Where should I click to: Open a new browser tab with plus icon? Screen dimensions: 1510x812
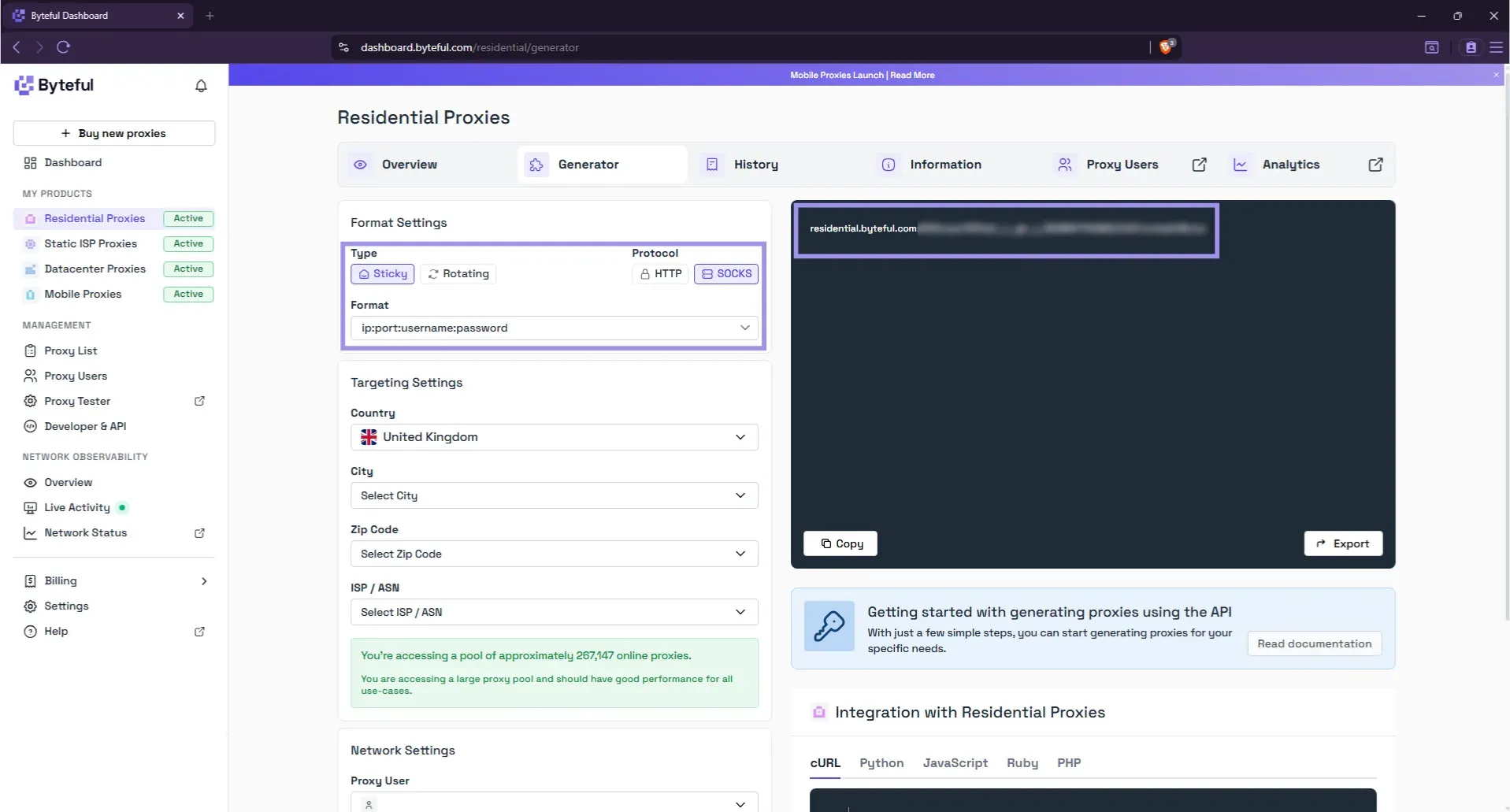click(x=210, y=16)
